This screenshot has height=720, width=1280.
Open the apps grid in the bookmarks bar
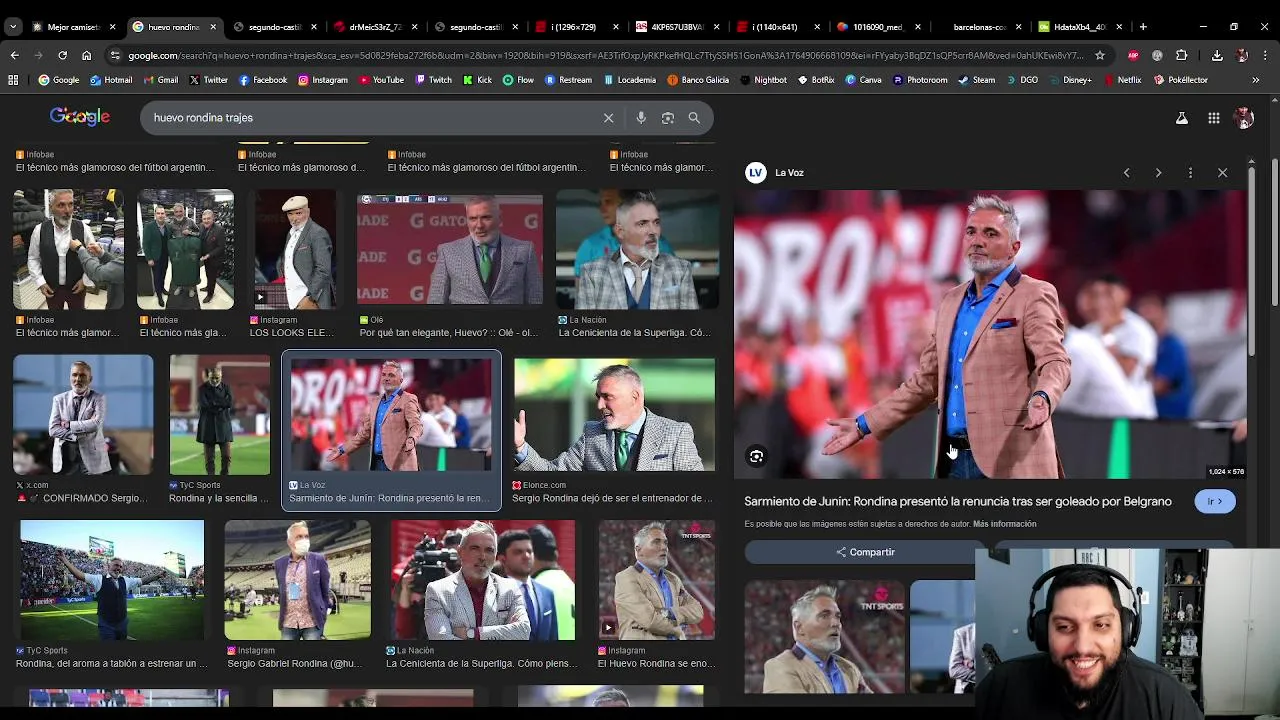(13, 80)
